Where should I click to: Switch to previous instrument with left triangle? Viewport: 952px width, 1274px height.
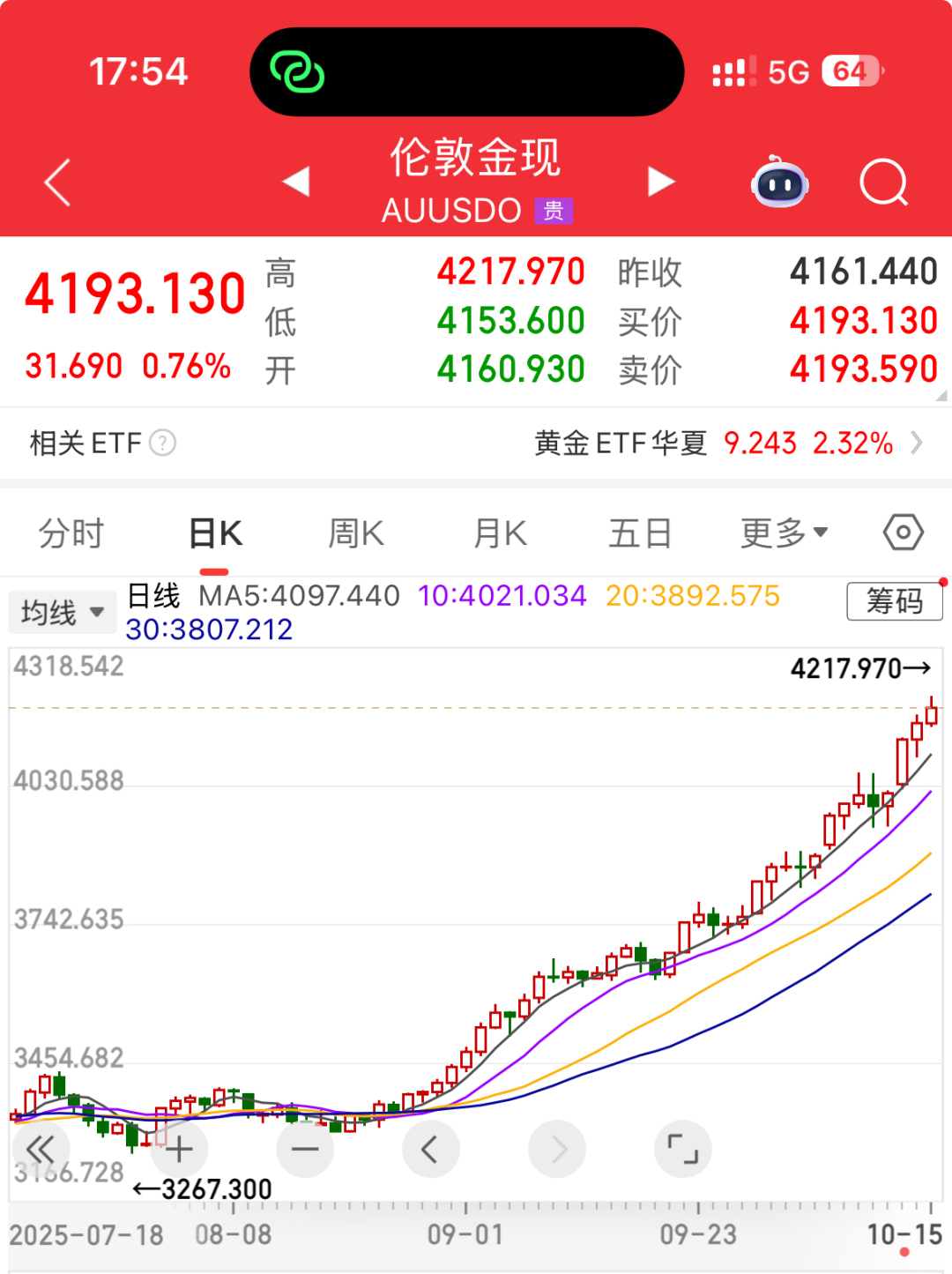pyautogui.click(x=296, y=182)
